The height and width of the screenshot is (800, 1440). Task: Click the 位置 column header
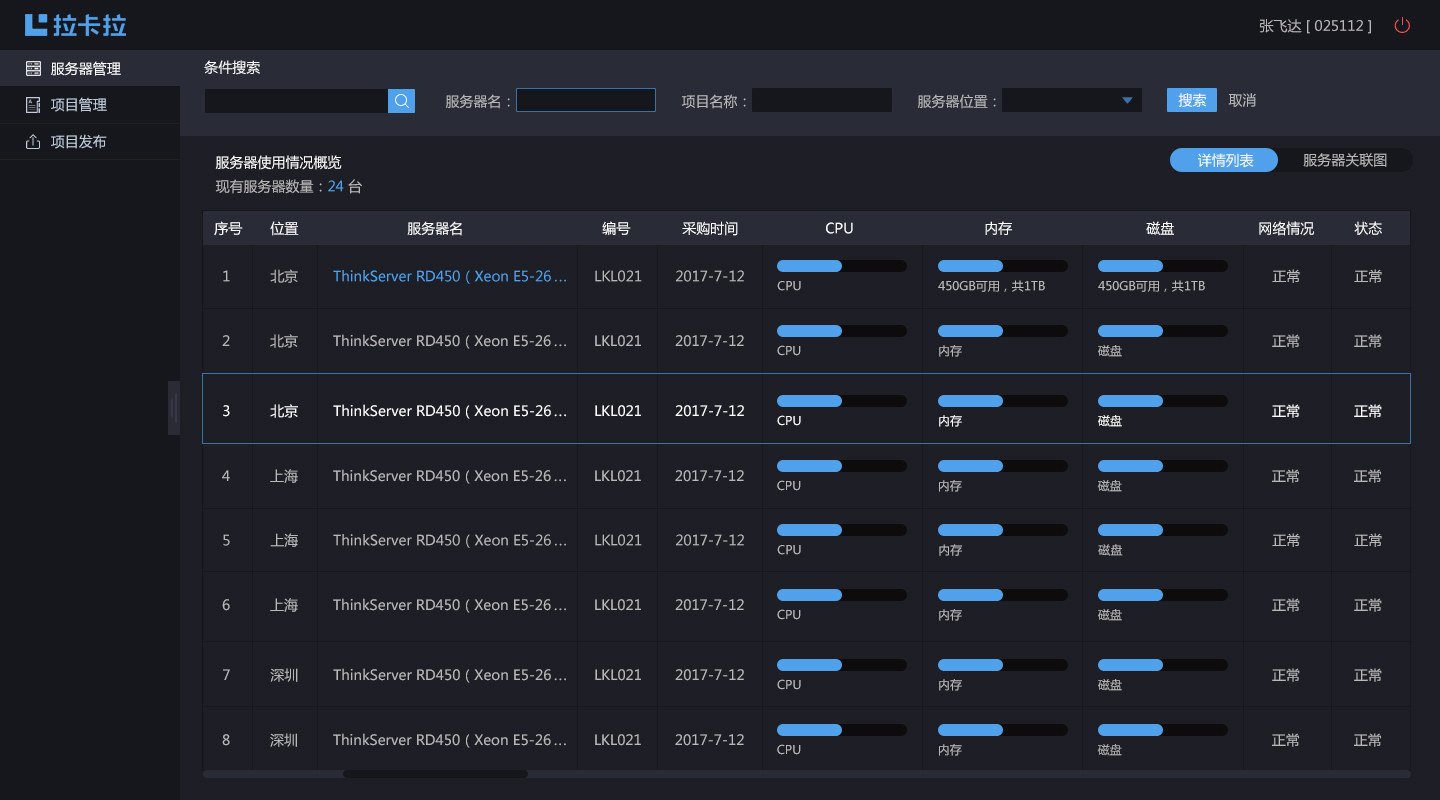[x=284, y=228]
